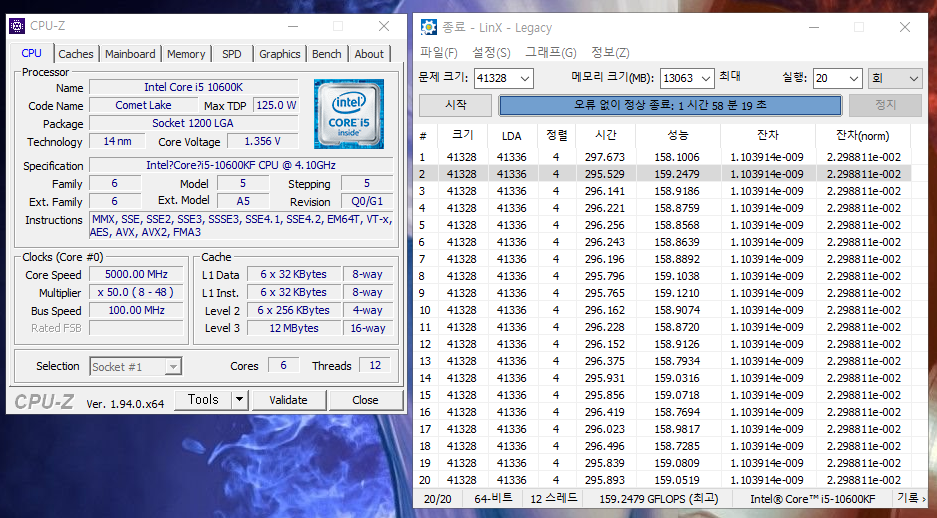Select result row 8 with 159.1038
This screenshot has width=937, height=518.
pos(663,276)
